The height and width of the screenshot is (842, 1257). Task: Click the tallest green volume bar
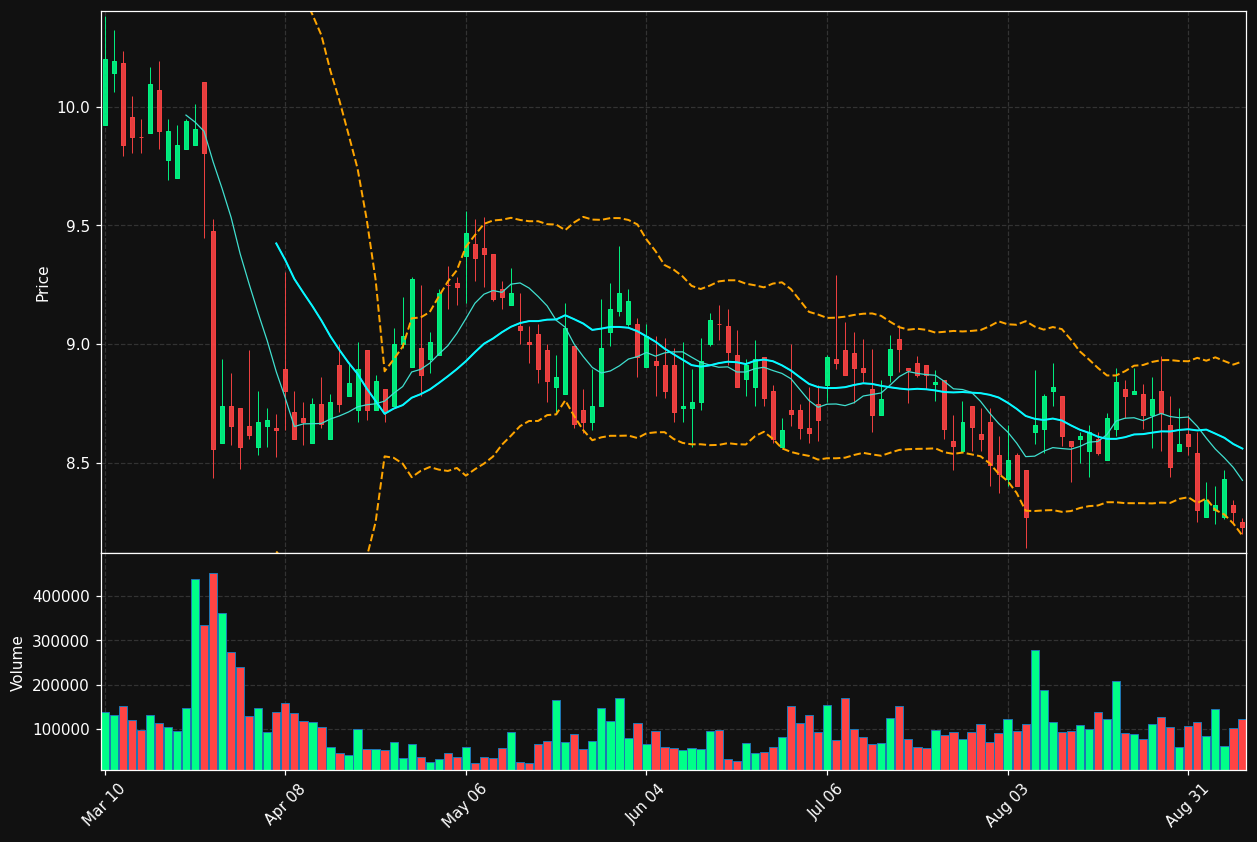coord(195,674)
